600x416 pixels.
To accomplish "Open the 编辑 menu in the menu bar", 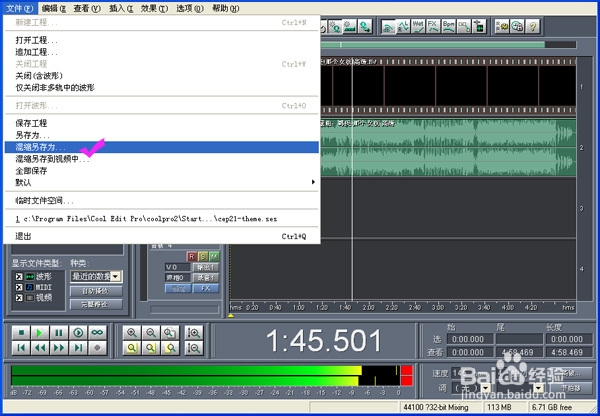I will pyautogui.click(x=54, y=8).
